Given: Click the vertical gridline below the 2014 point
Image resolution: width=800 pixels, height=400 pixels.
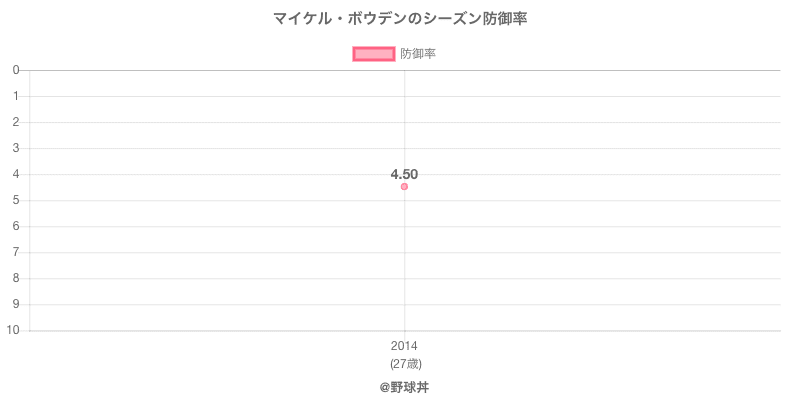Looking at the screenshot, I should (x=404, y=260).
